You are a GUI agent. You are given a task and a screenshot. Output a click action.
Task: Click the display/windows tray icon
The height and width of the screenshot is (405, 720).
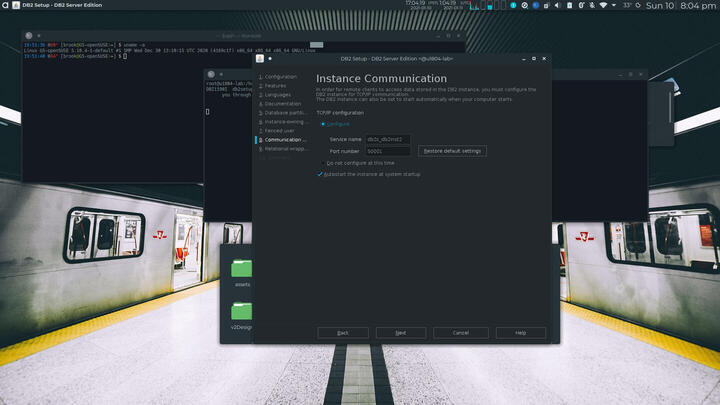[546, 6]
